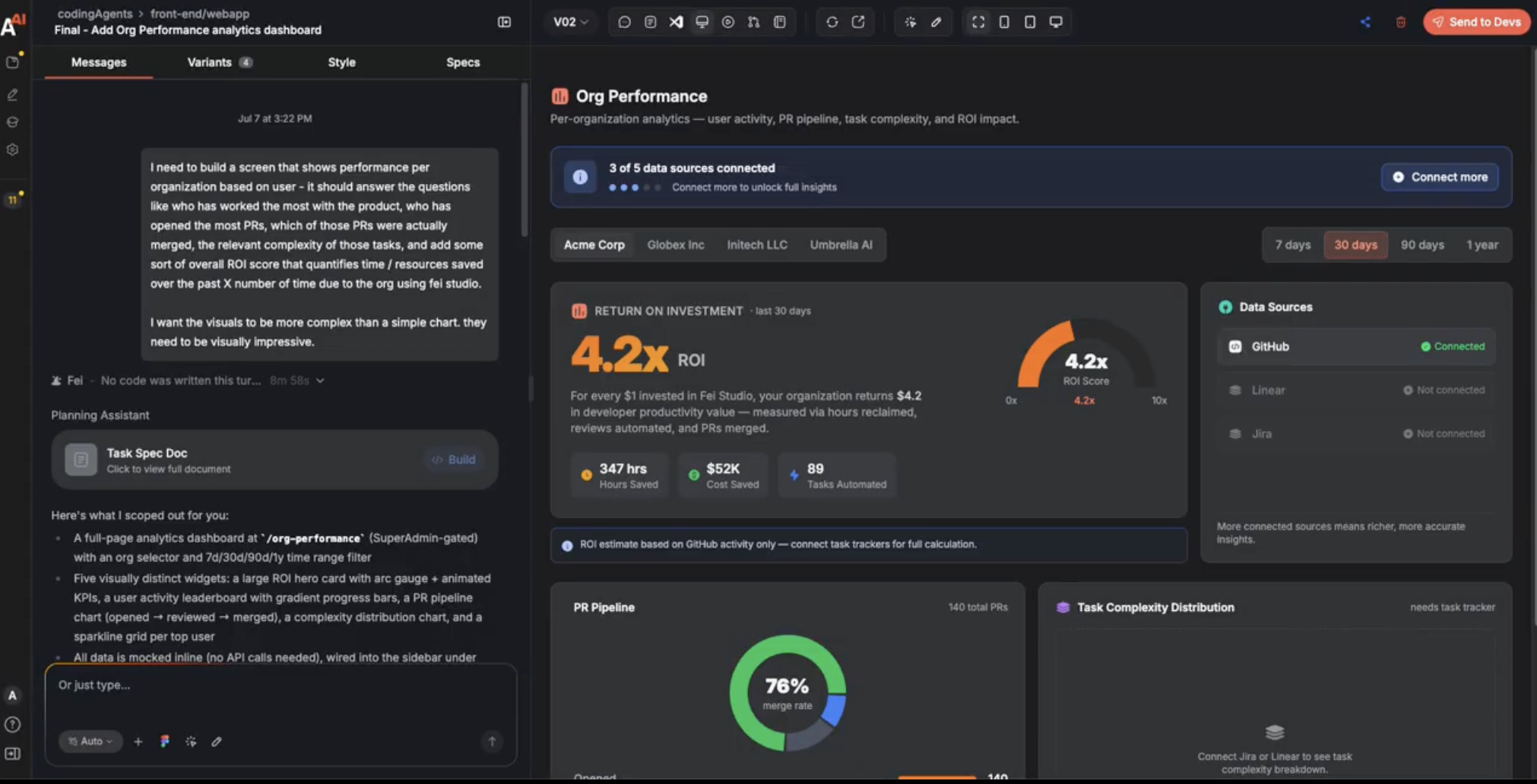Click the send arrow button in chat input

click(x=492, y=741)
